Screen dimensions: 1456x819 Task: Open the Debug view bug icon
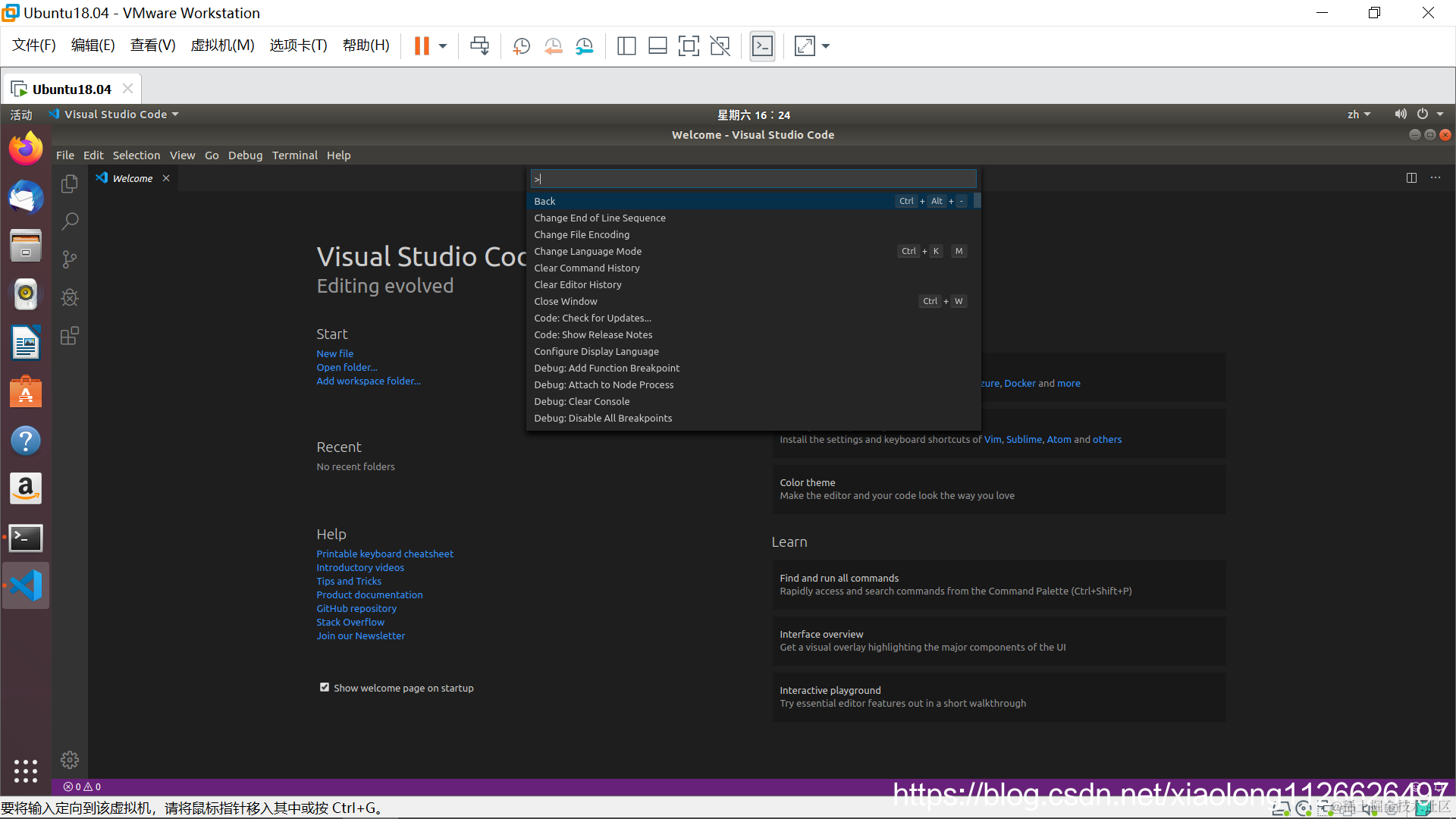(69, 297)
